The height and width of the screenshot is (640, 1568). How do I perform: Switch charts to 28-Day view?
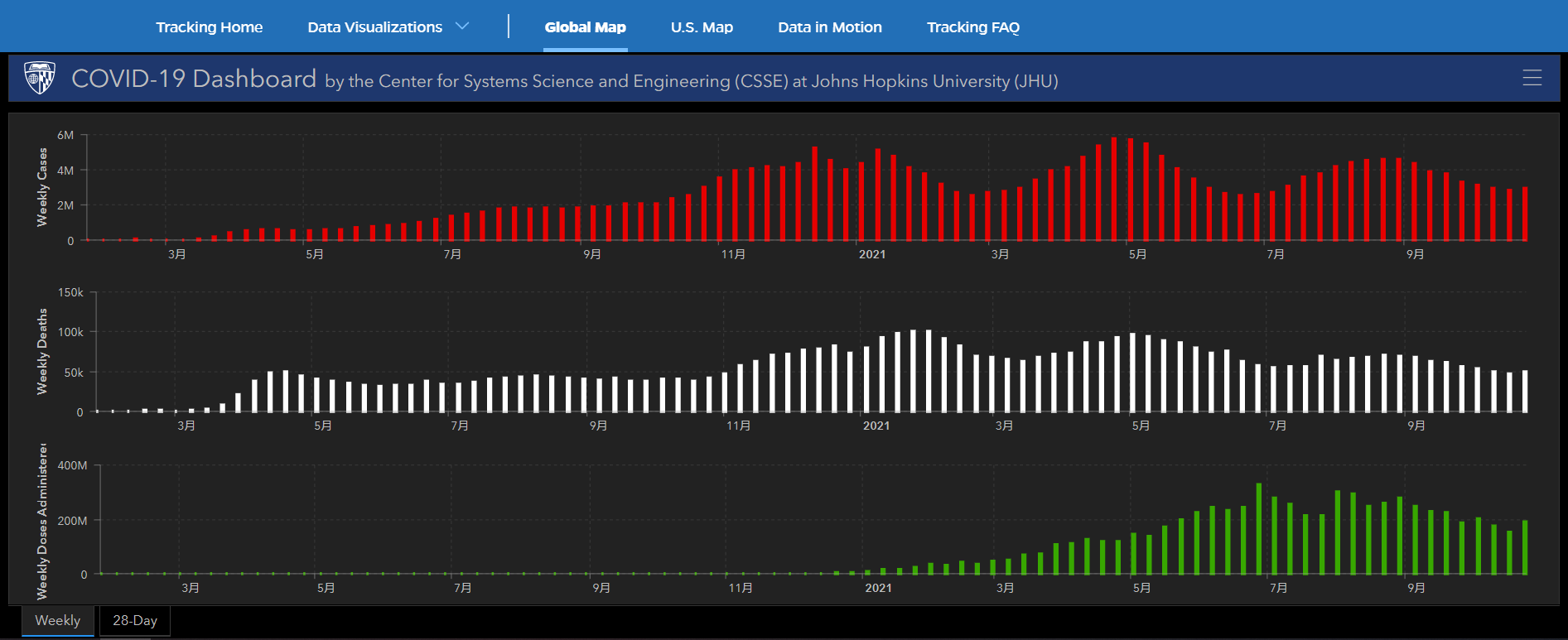coord(135,620)
